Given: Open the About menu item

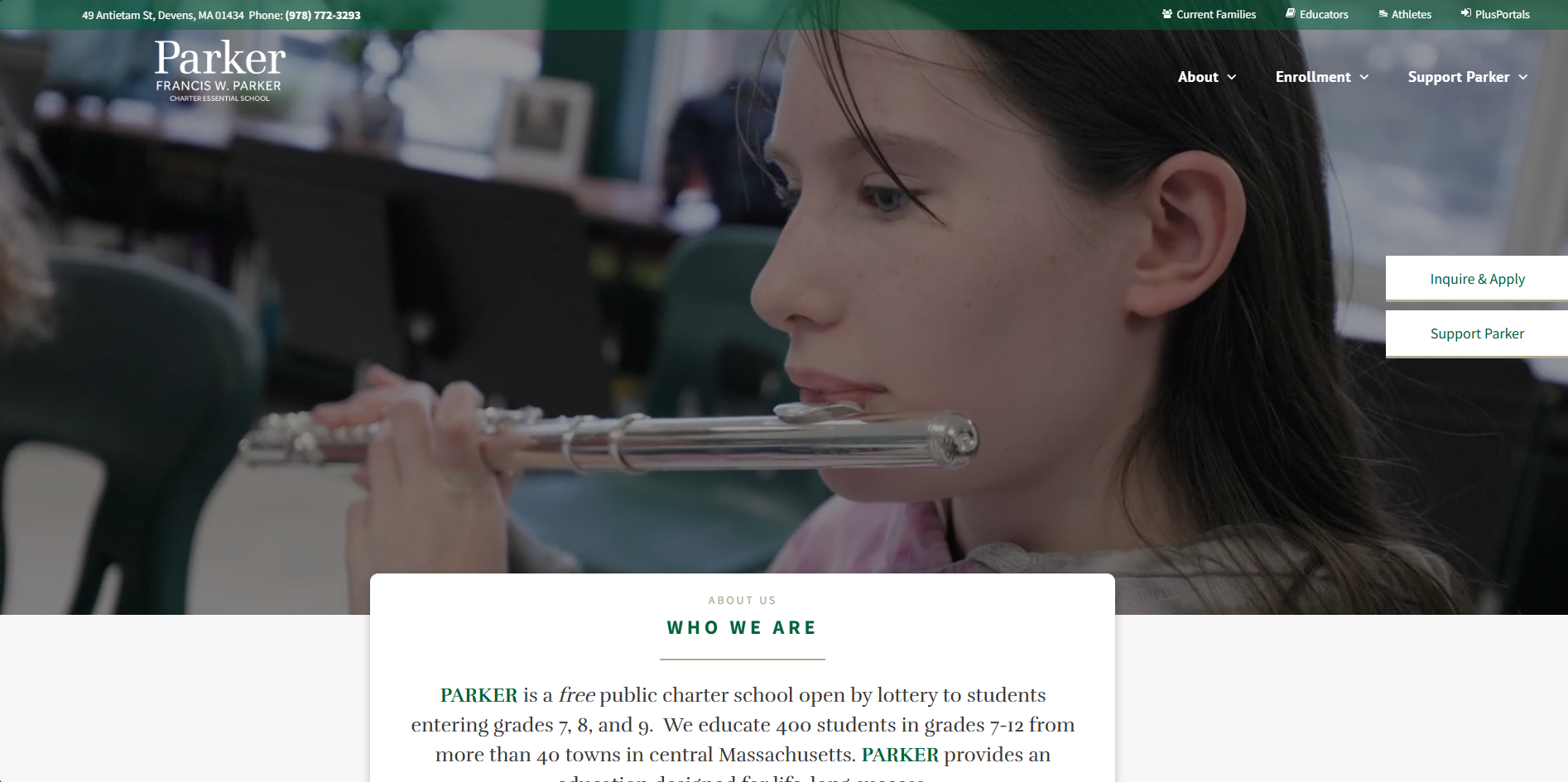Looking at the screenshot, I should pos(1198,77).
